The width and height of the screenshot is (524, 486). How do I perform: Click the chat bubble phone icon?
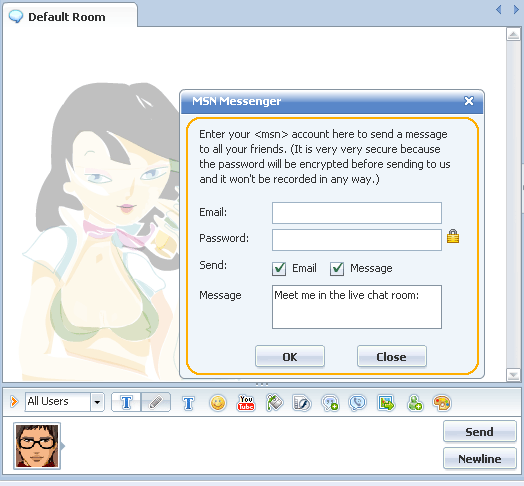(x=358, y=402)
